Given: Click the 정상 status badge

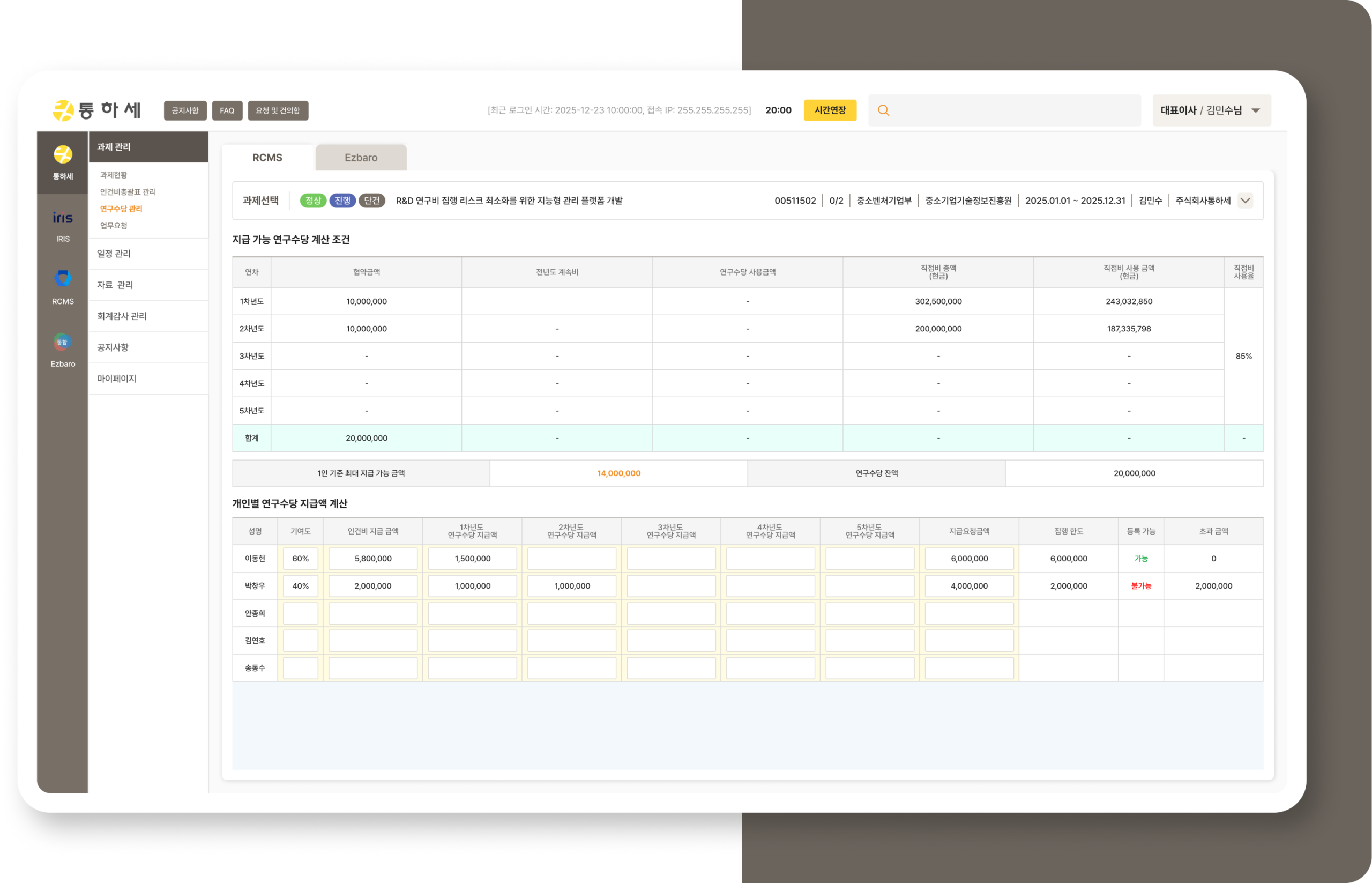Looking at the screenshot, I should 313,201.
